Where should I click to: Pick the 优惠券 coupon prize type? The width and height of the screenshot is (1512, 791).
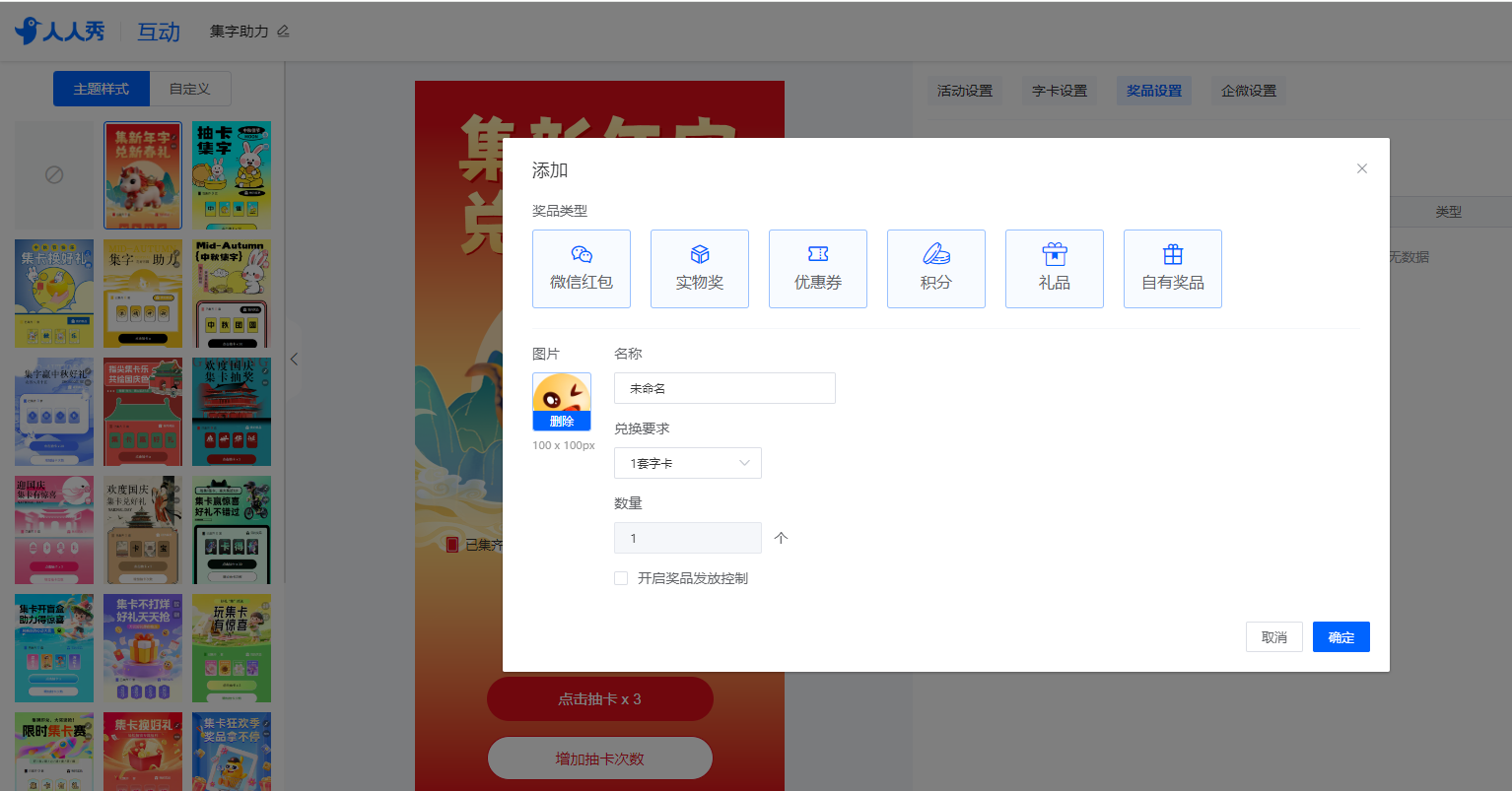[x=817, y=269]
